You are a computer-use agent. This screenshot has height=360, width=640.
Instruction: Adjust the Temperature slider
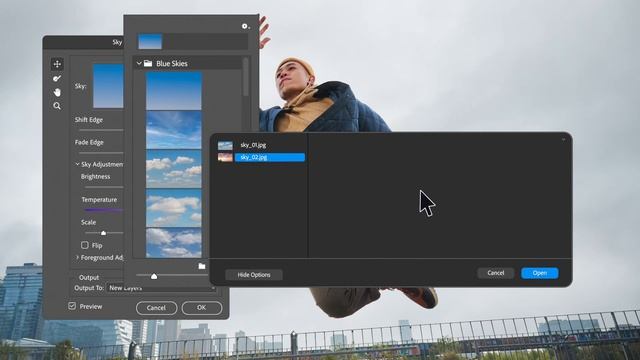pos(103,210)
